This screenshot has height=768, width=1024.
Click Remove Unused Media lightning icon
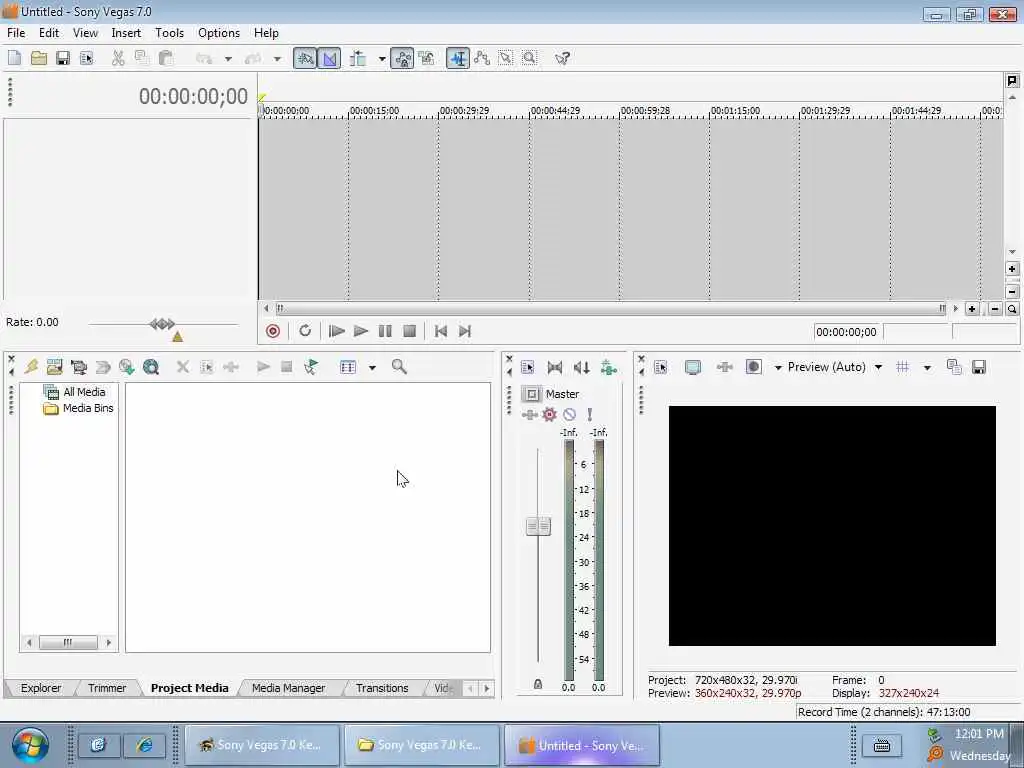tap(31, 367)
